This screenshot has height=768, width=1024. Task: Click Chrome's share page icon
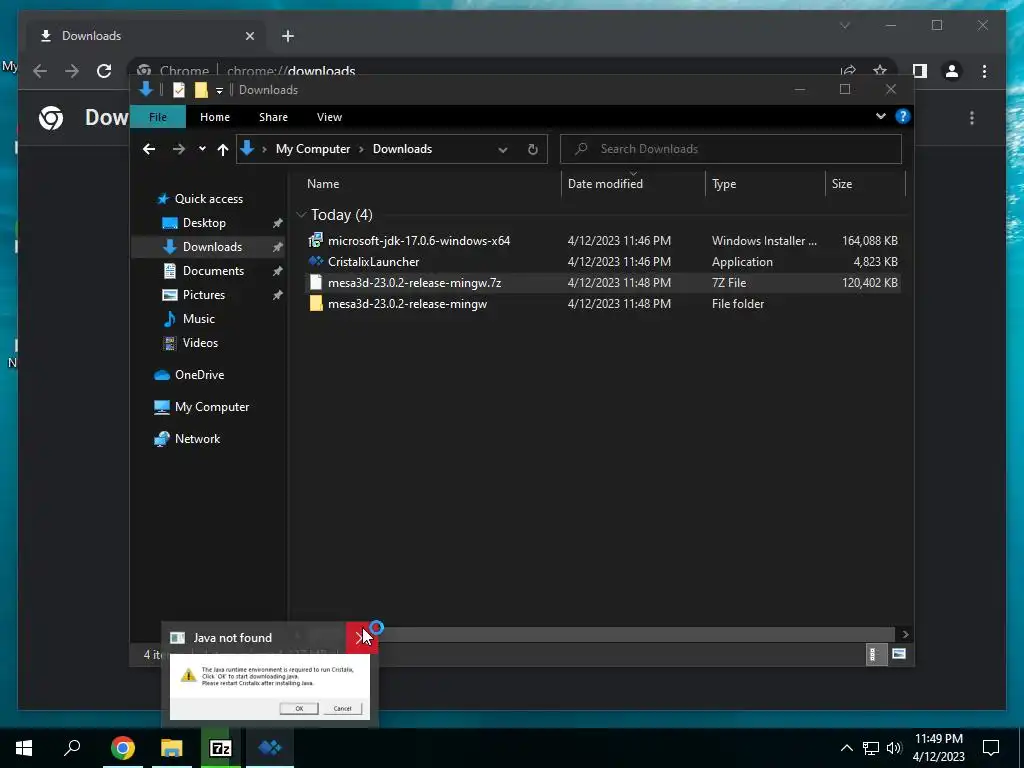(848, 71)
